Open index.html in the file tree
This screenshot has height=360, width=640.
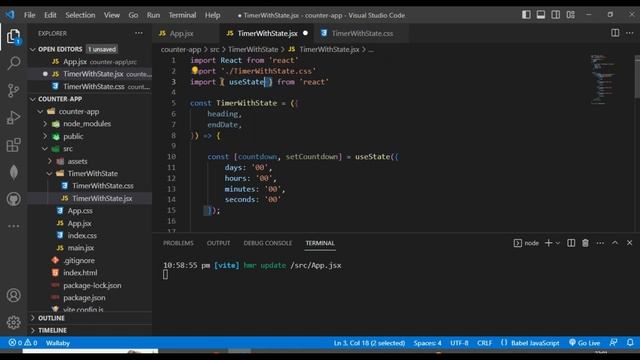(x=80, y=273)
